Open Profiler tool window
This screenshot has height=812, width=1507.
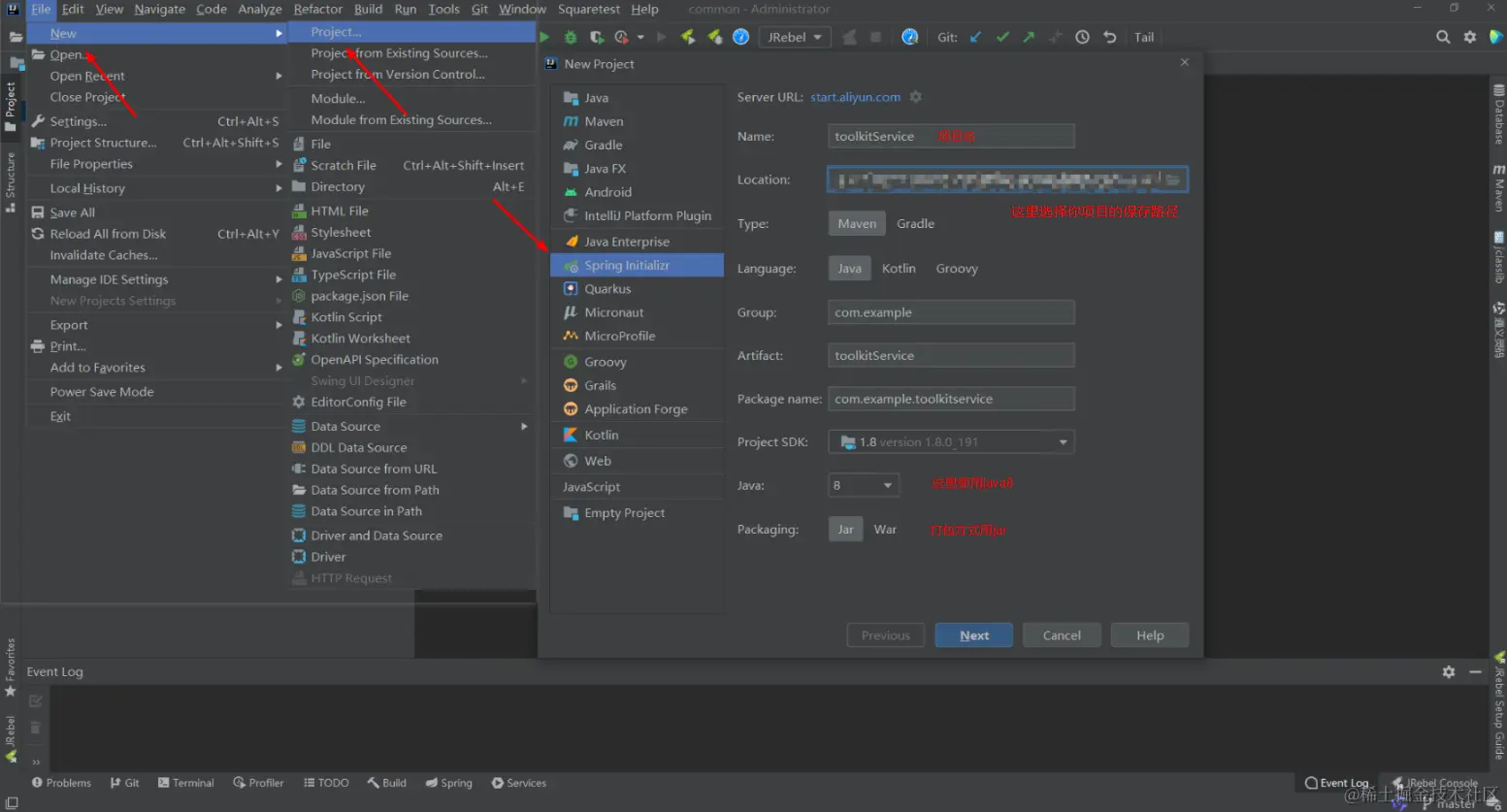pyautogui.click(x=258, y=783)
